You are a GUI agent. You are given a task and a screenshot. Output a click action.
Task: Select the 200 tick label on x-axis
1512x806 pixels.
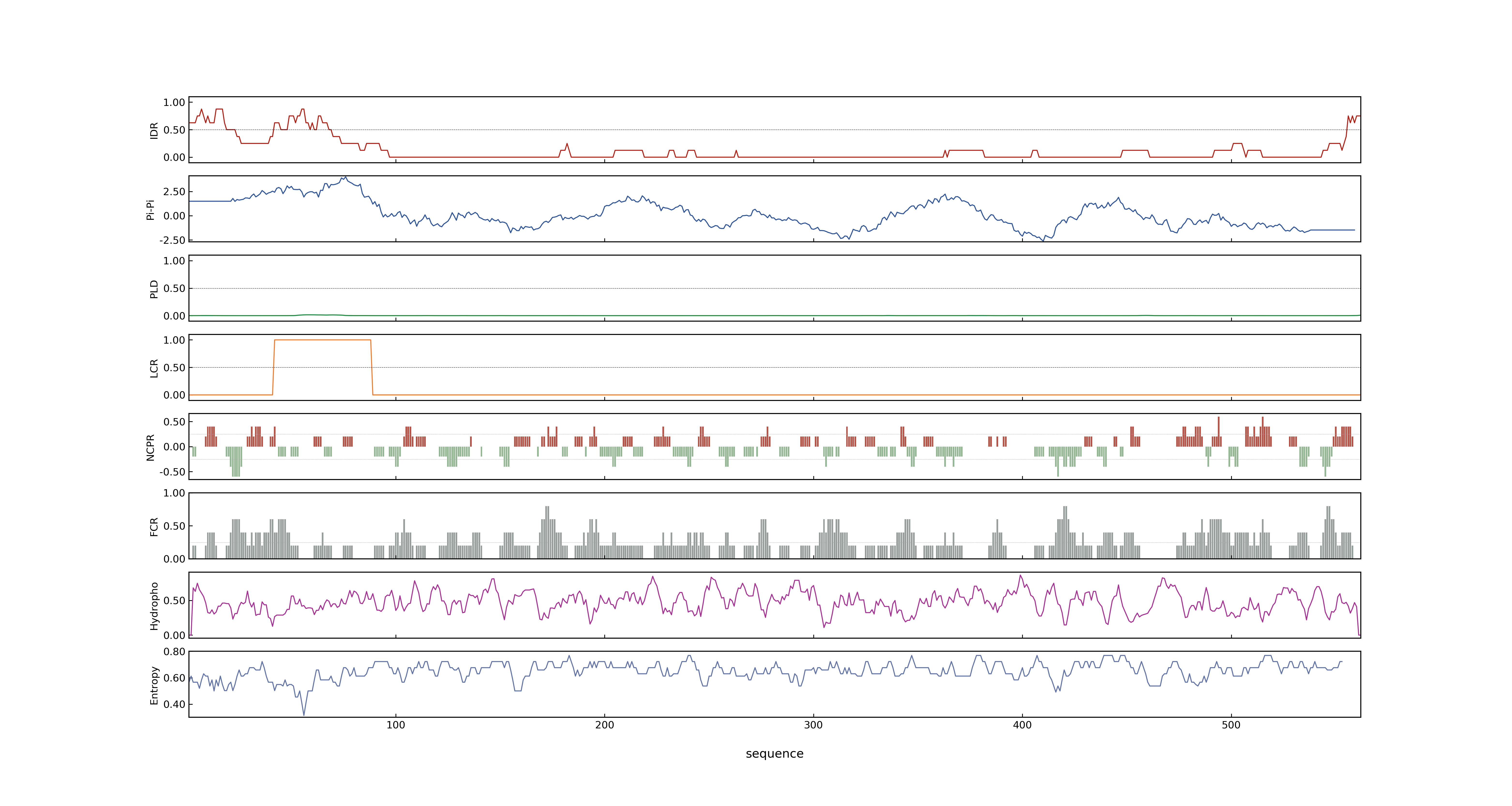(x=605, y=725)
